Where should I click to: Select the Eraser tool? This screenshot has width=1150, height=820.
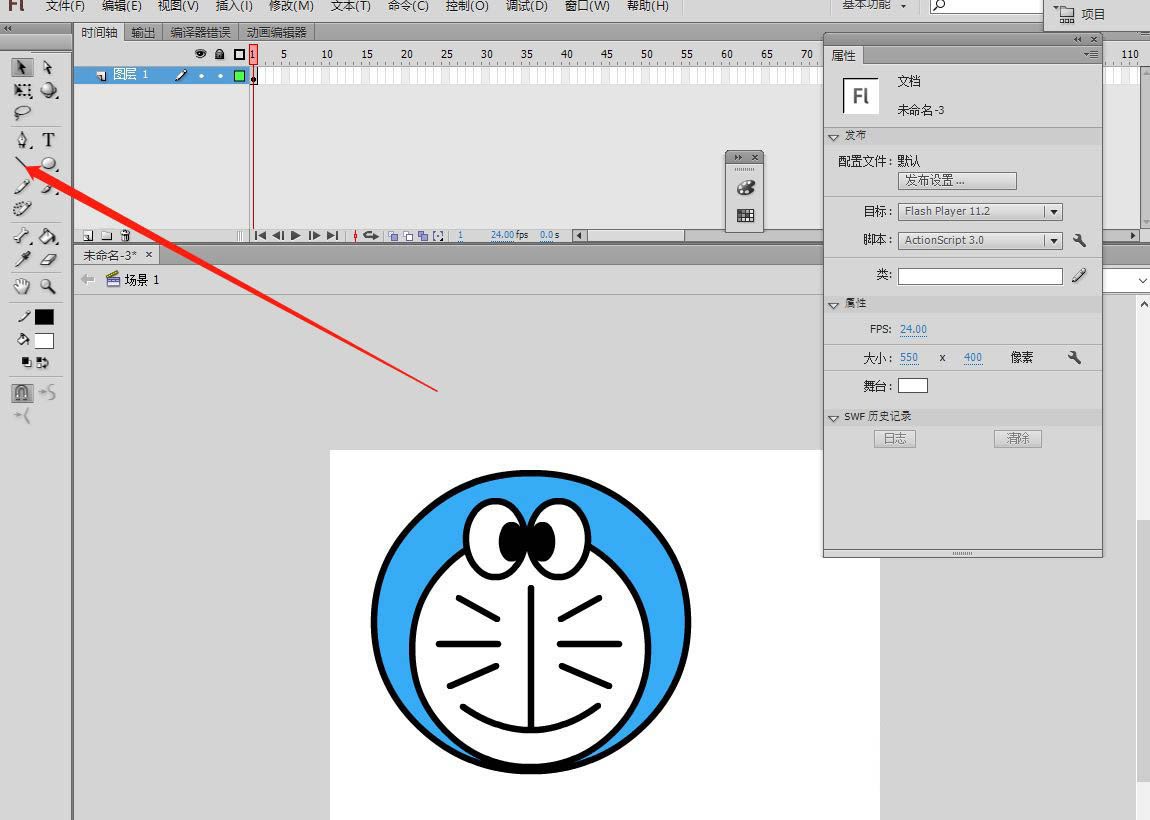tap(48, 259)
